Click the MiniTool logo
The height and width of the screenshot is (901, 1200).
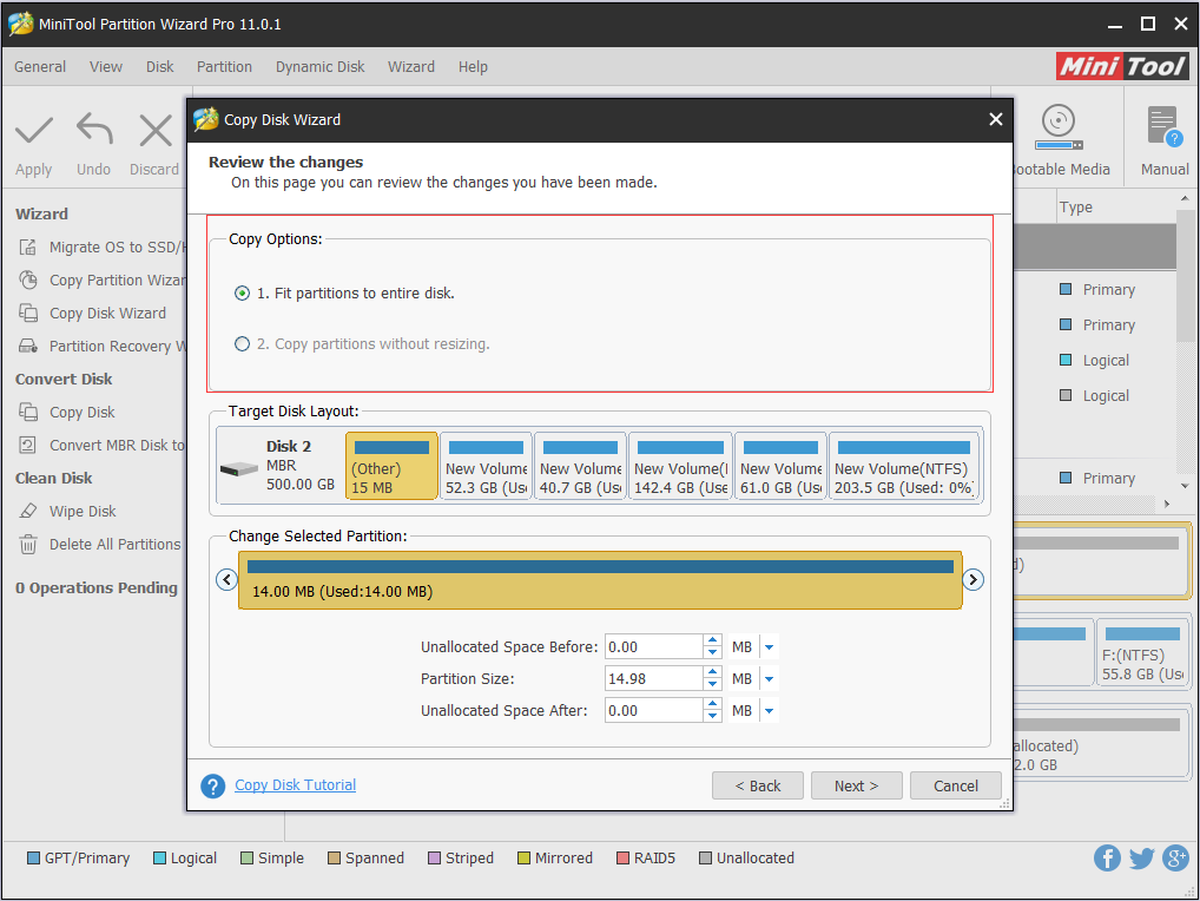pos(1121,66)
